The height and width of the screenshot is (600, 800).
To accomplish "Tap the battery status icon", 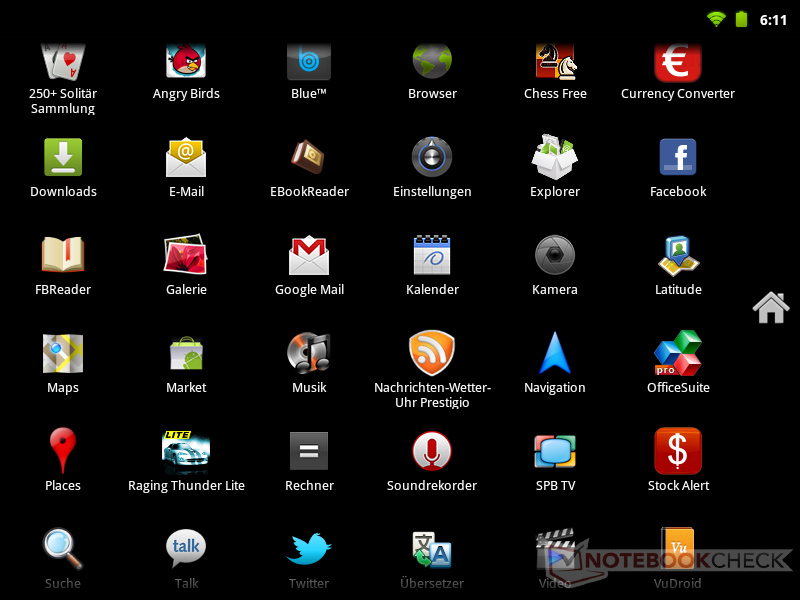I will point(741,19).
